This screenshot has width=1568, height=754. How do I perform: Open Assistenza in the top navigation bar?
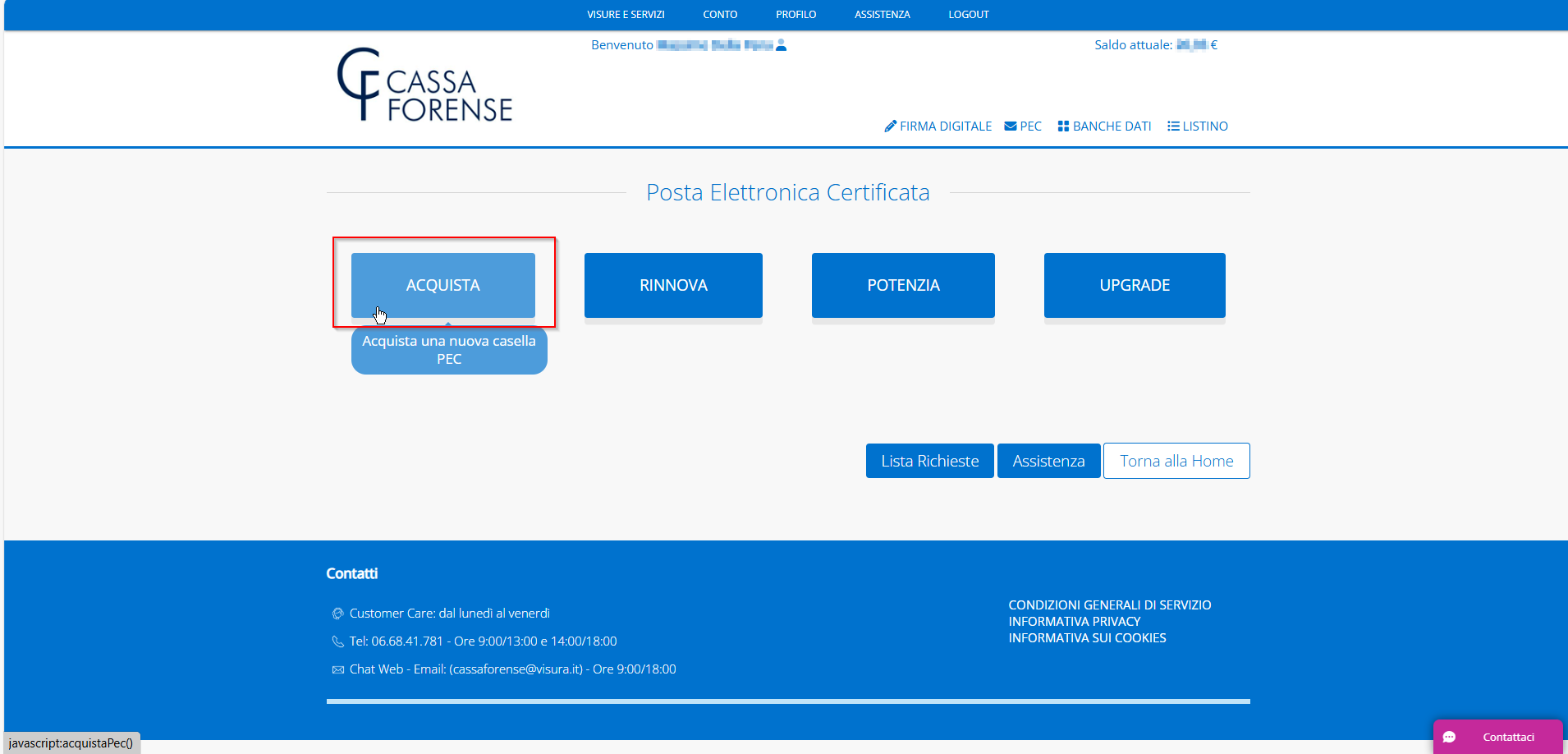pyautogui.click(x=882, y=15)
